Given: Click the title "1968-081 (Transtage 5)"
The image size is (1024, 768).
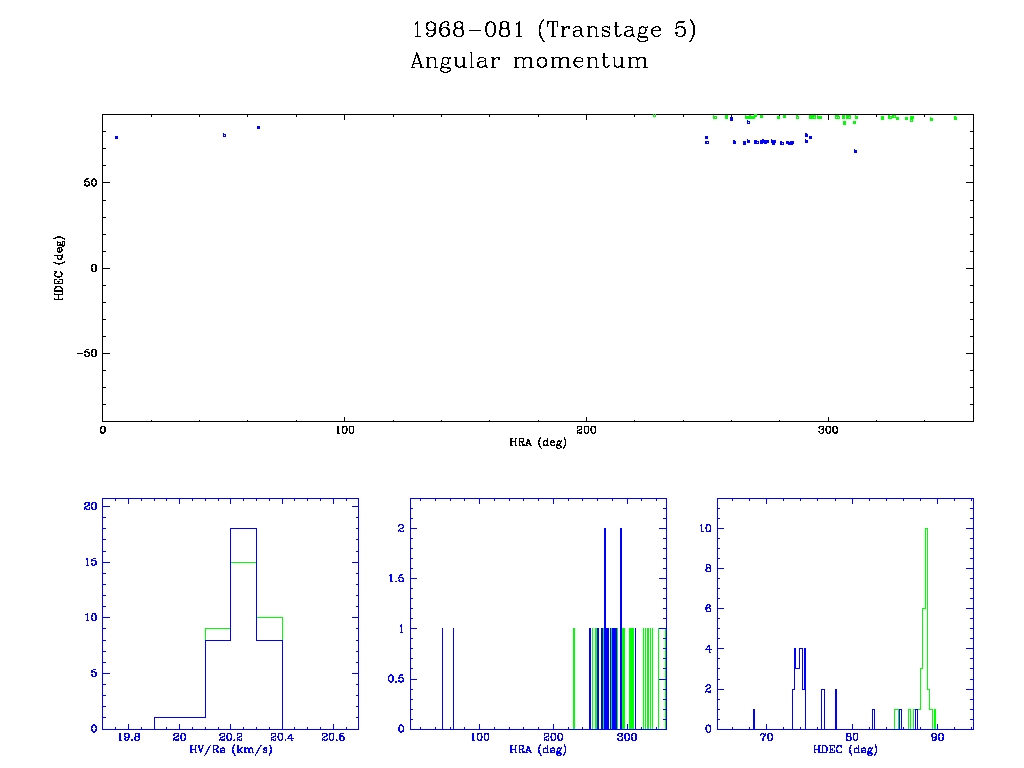Looking at the screenshot, I should click(554, 30).
